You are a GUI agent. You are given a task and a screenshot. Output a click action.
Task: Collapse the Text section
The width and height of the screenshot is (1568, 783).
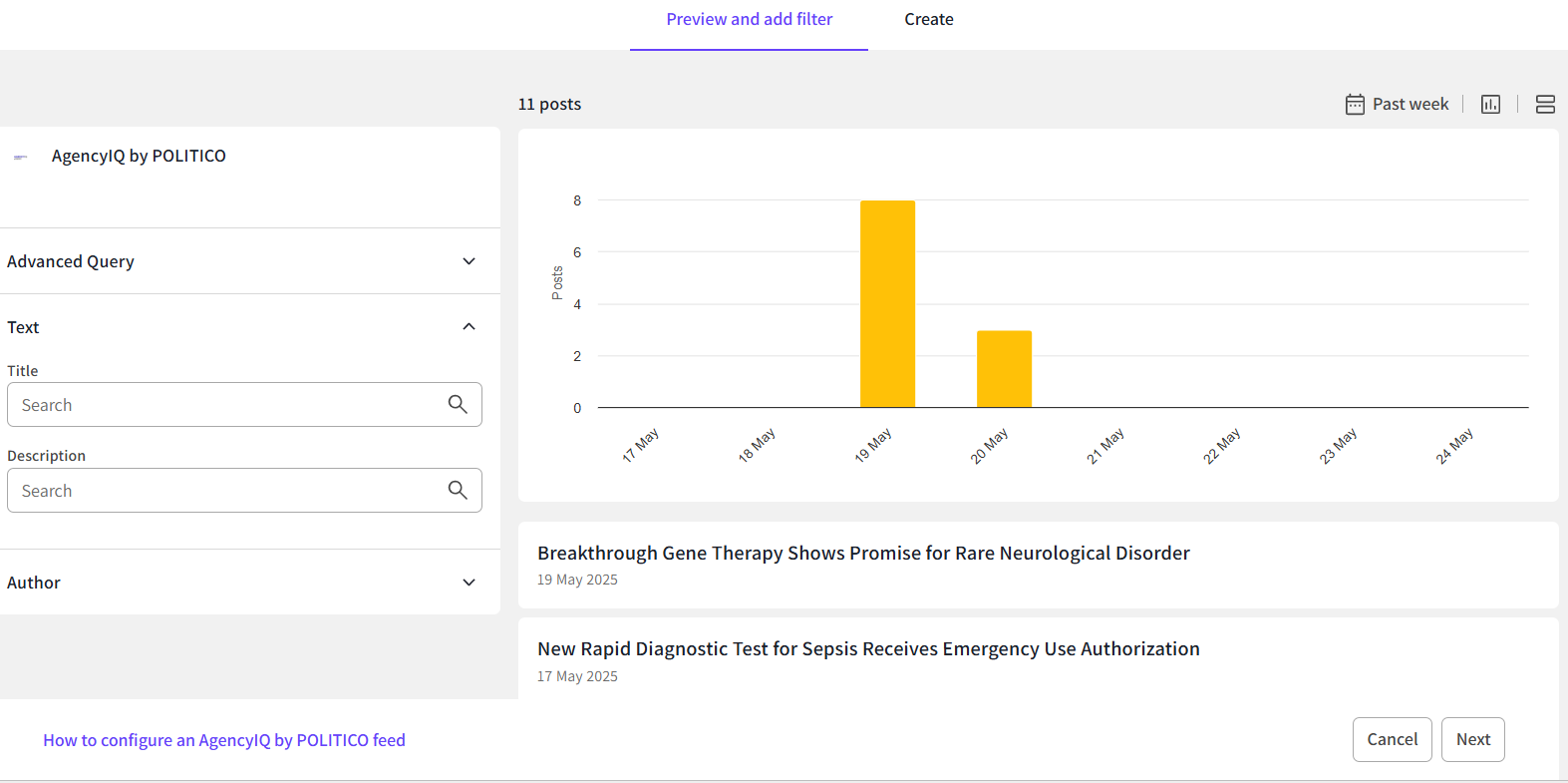click(x=469, y=327)
